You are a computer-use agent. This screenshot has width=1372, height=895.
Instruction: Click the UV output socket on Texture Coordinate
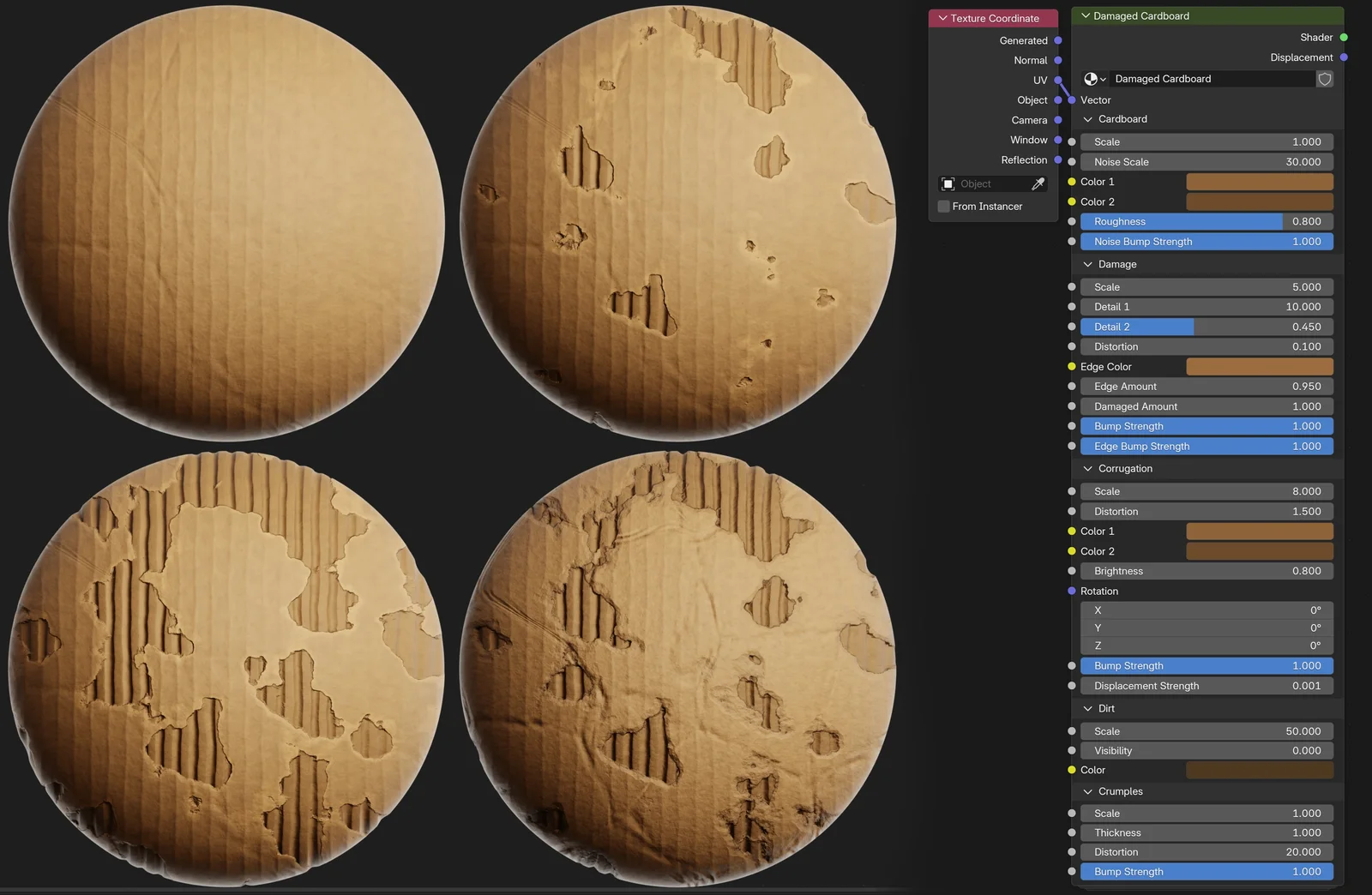tap(1060, 80)
